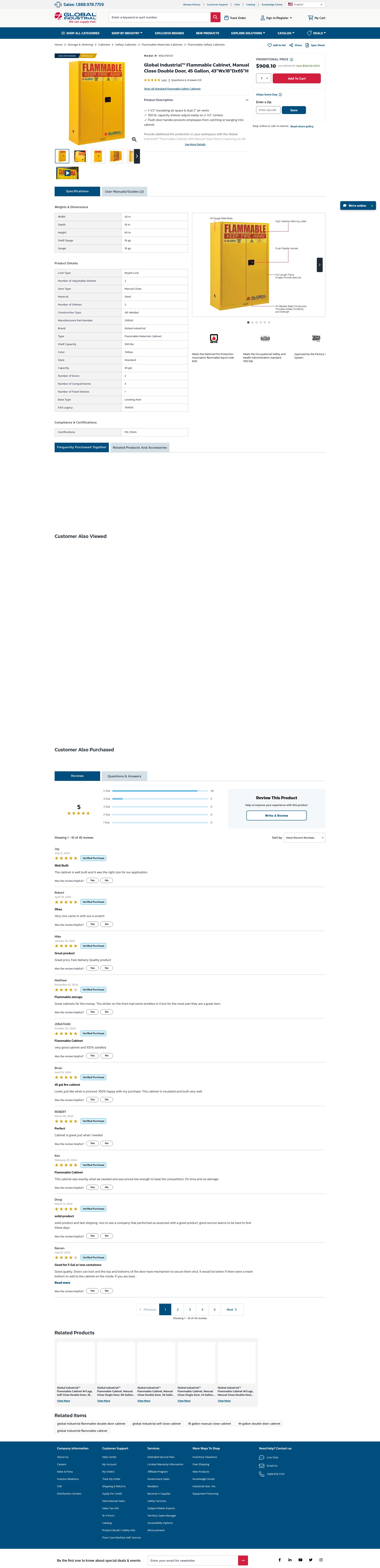Open the Most Recent Reviews sort dropdown
The width and height of the screenshot is (380, 1568).
point(304,838)
